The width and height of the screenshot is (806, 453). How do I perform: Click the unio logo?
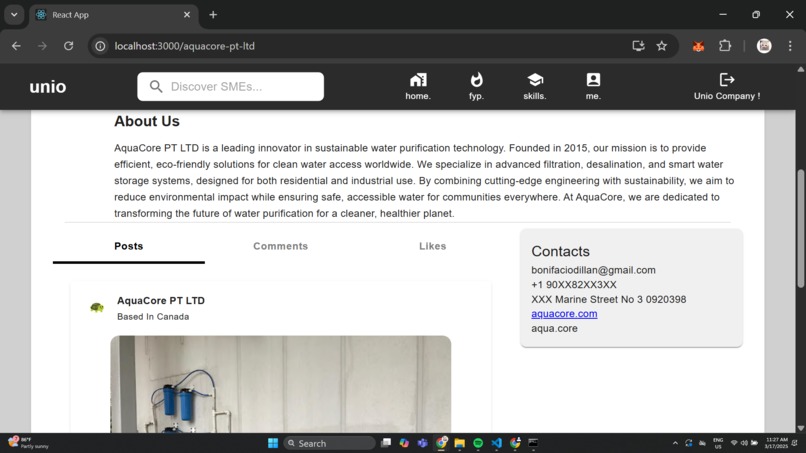coord(48,86)
